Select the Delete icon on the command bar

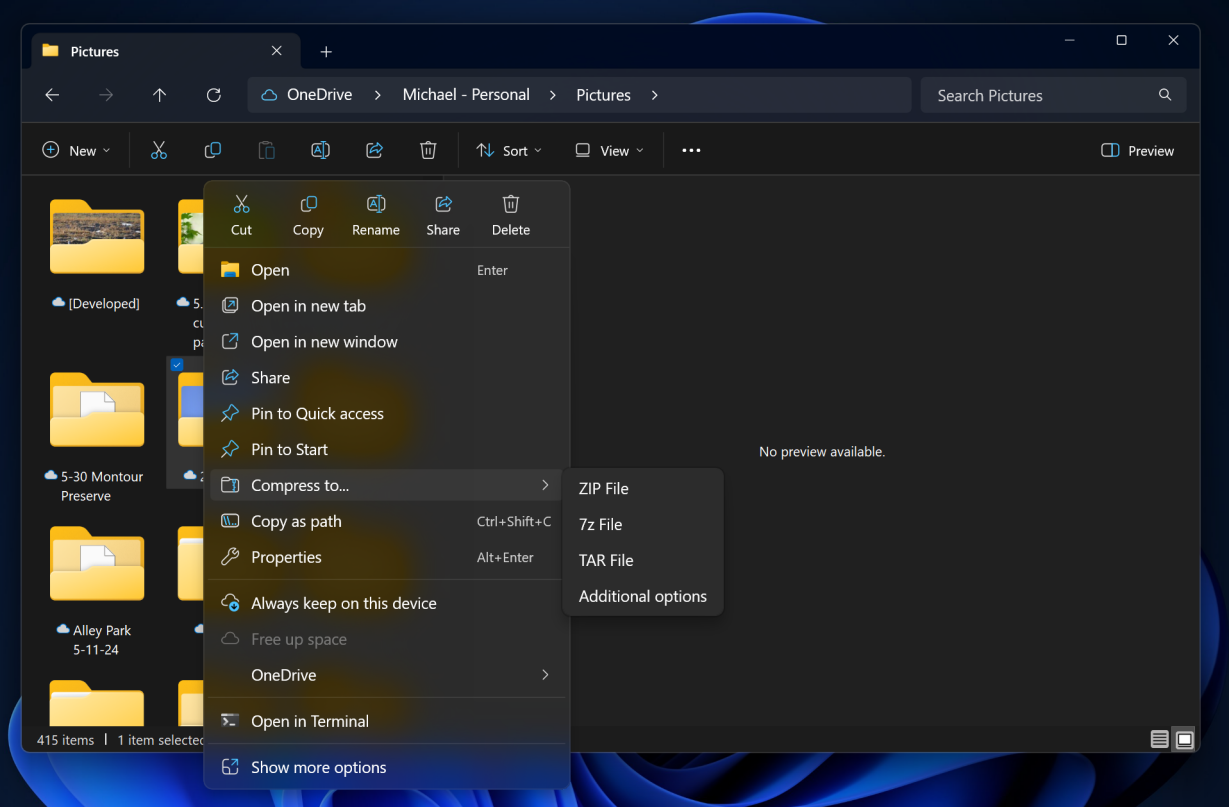click(x=428, y=149)
